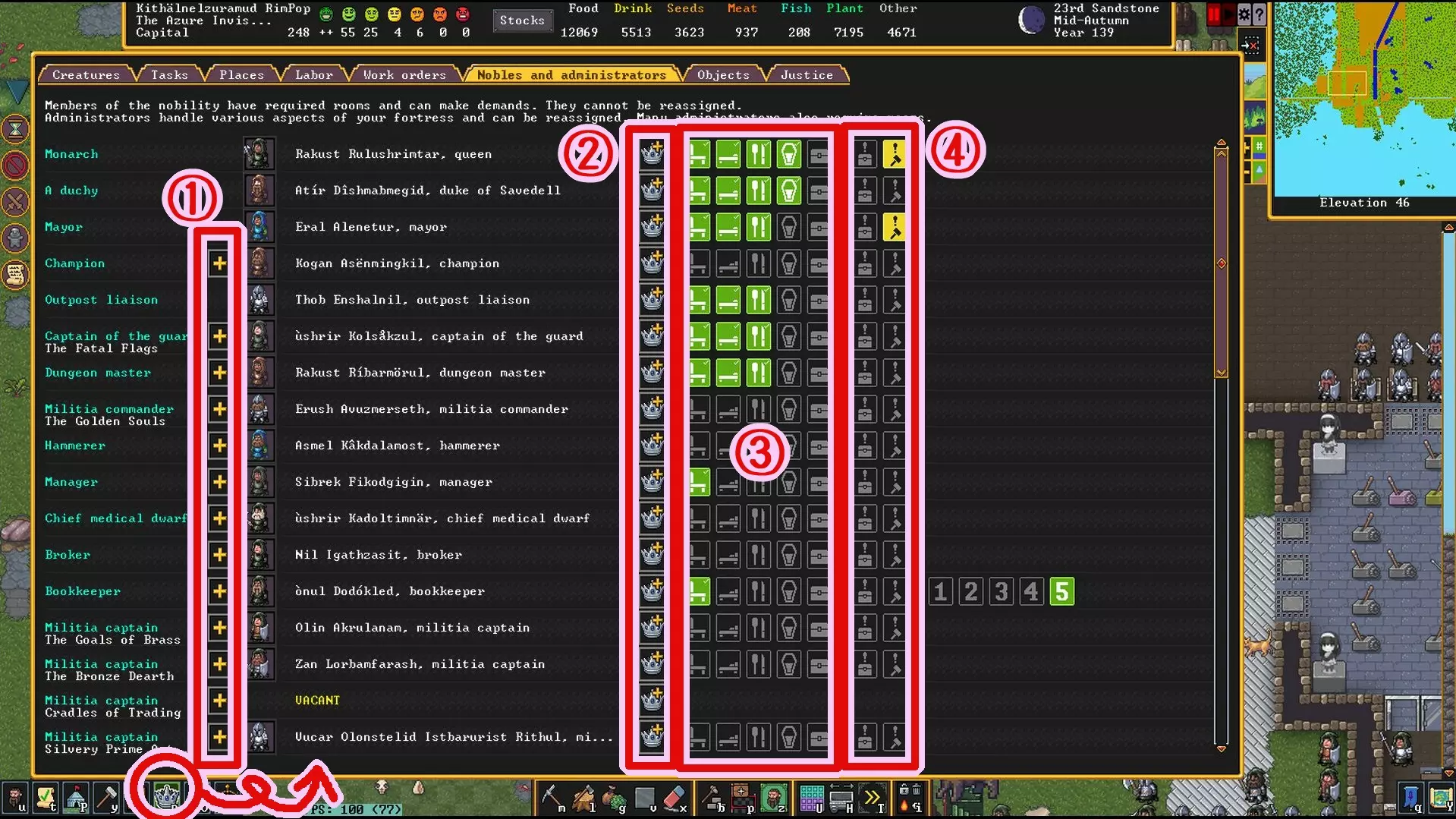This screenshot has width=1456, height=819.
Task: Set bookkeeper precision to 3
Action: 1002,591
